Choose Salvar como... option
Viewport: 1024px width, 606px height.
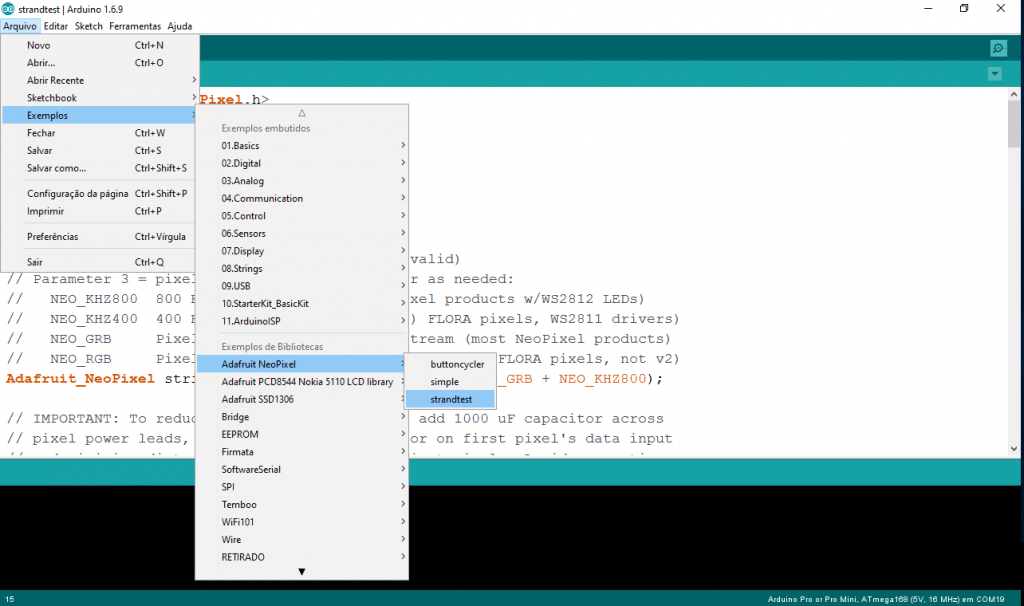click(x=99, y=168)
